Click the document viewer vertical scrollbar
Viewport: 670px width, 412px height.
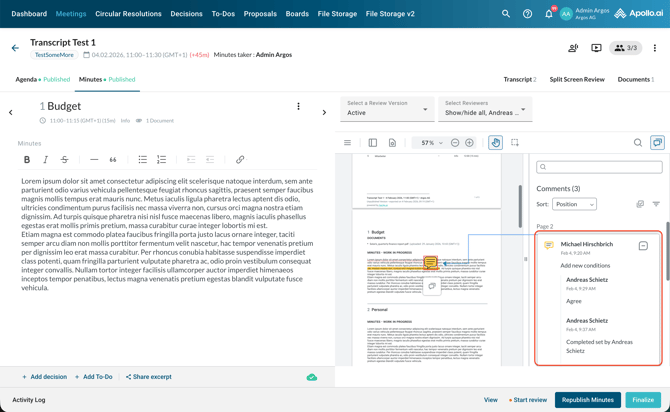click(520, 206)
